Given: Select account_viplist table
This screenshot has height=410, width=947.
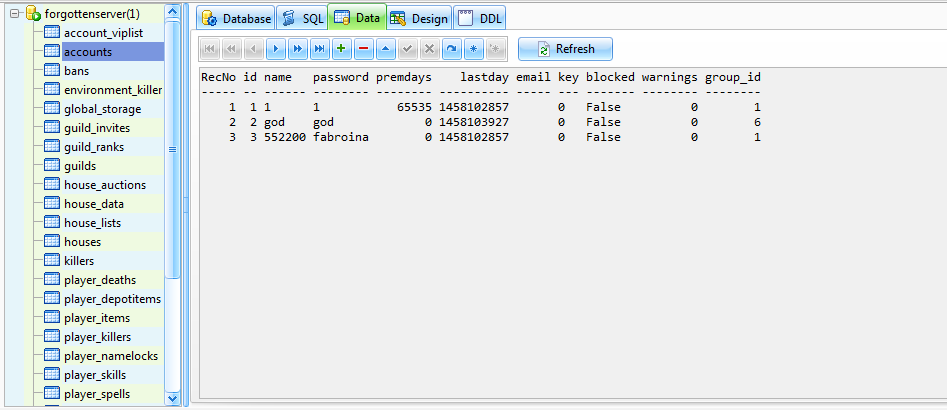Looking at the screenshot, I should tap(103, 33).
